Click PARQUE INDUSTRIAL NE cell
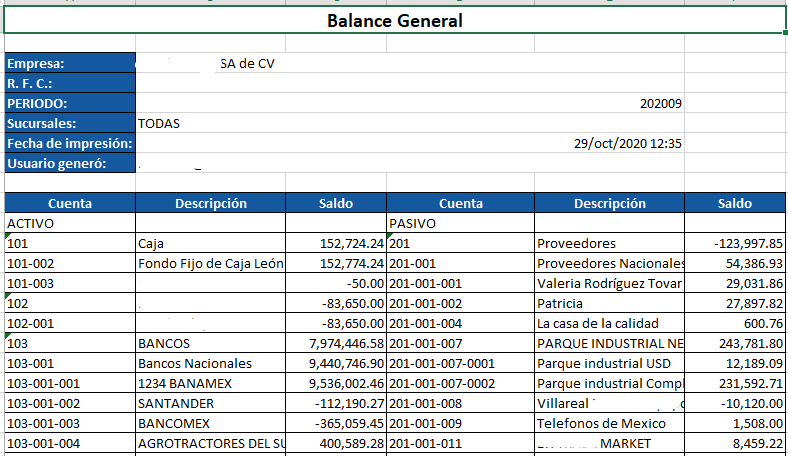788x456 pixels. point(610,343)
